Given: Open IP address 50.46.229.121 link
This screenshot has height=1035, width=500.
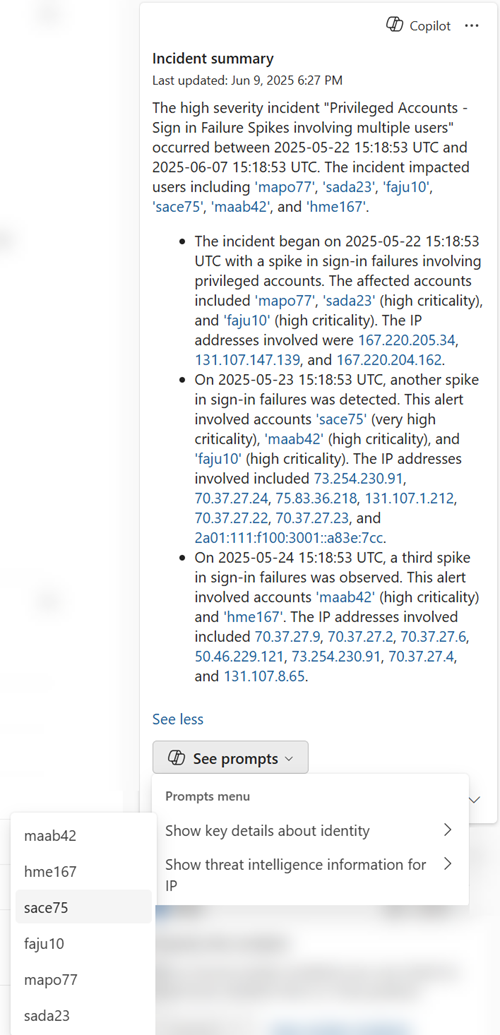Looking at the screenshot, I should point(242,657).
